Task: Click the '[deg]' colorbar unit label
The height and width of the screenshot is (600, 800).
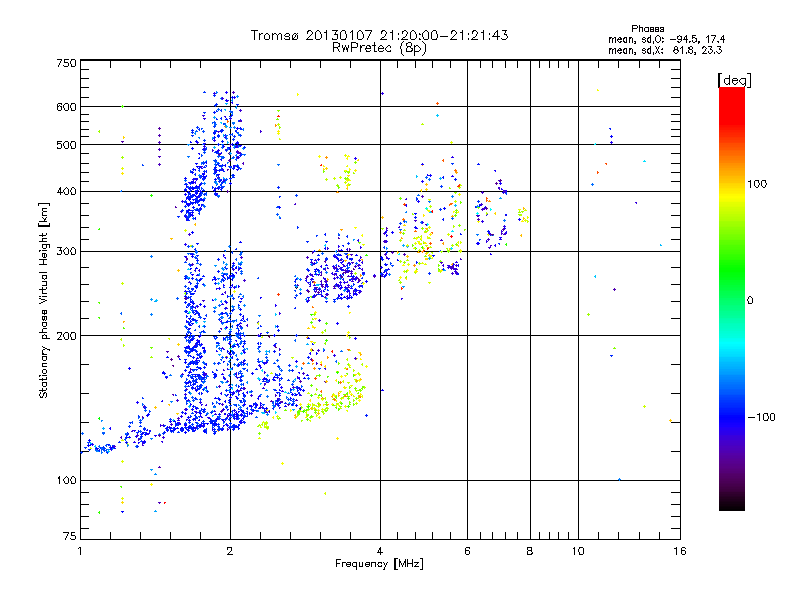Action: (x=734, y=80)
